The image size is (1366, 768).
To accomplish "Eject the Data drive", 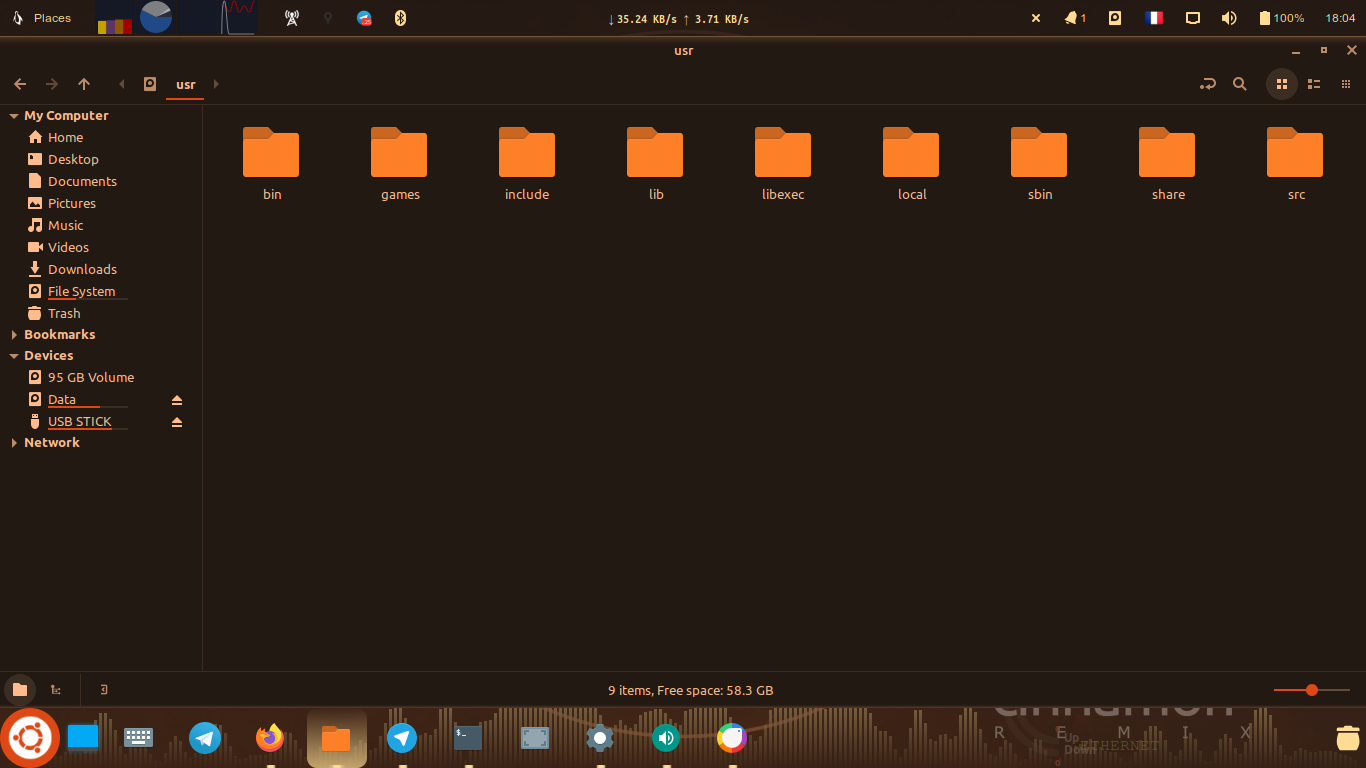I will click(177, 400).
